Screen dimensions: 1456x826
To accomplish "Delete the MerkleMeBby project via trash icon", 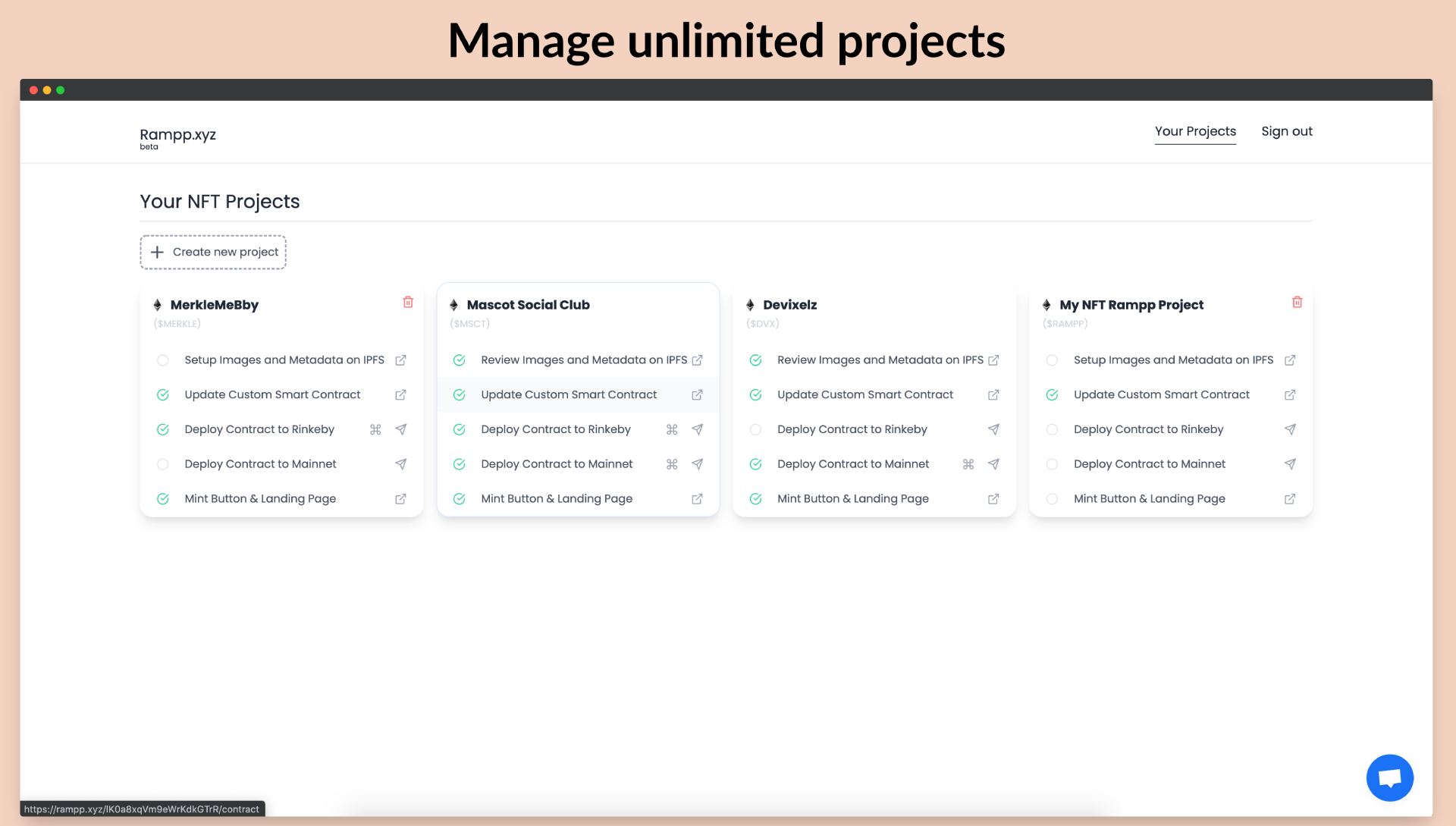I will point(408,302).
